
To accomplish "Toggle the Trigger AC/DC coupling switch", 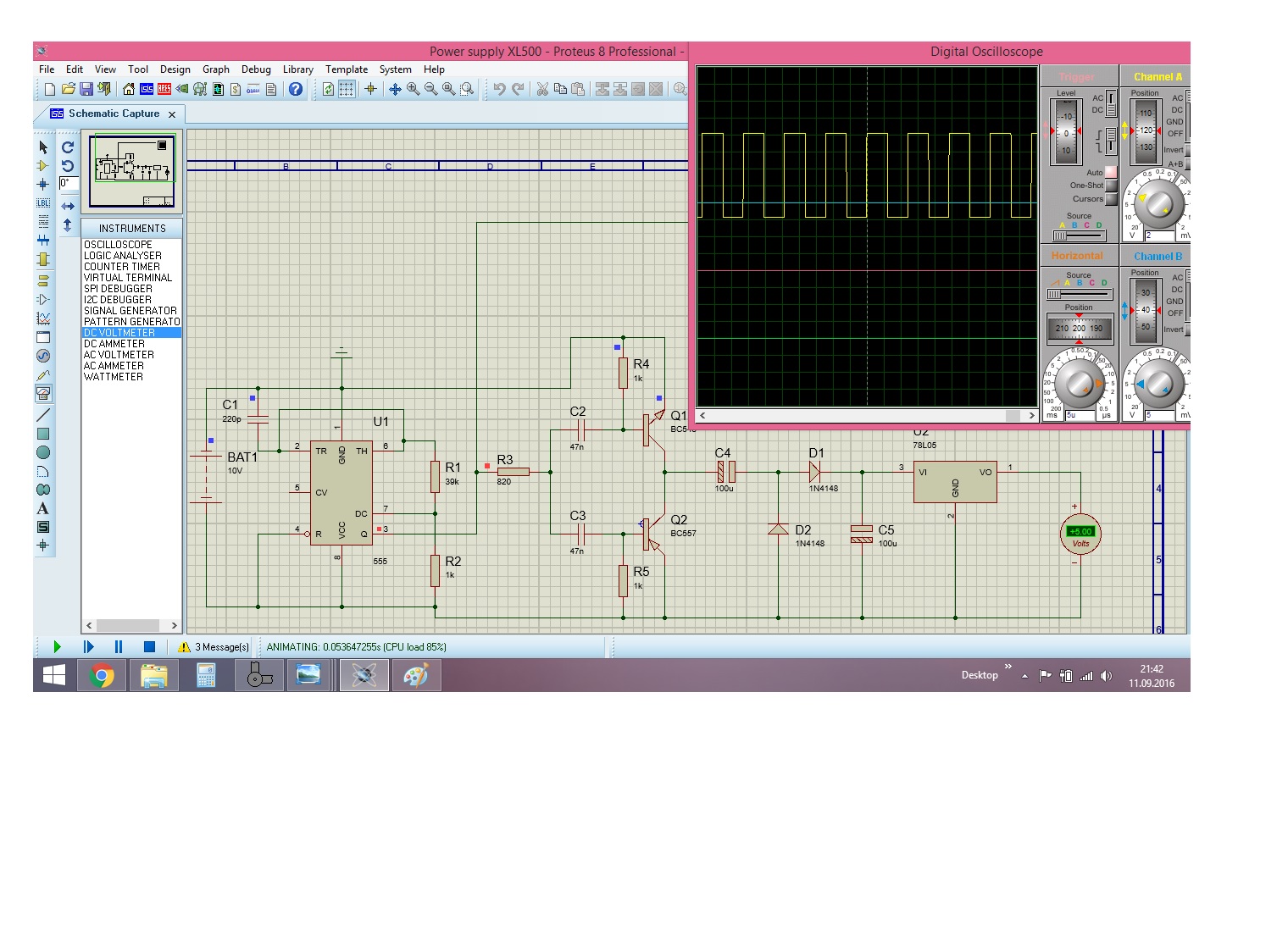I will [x=1111, y=105].
